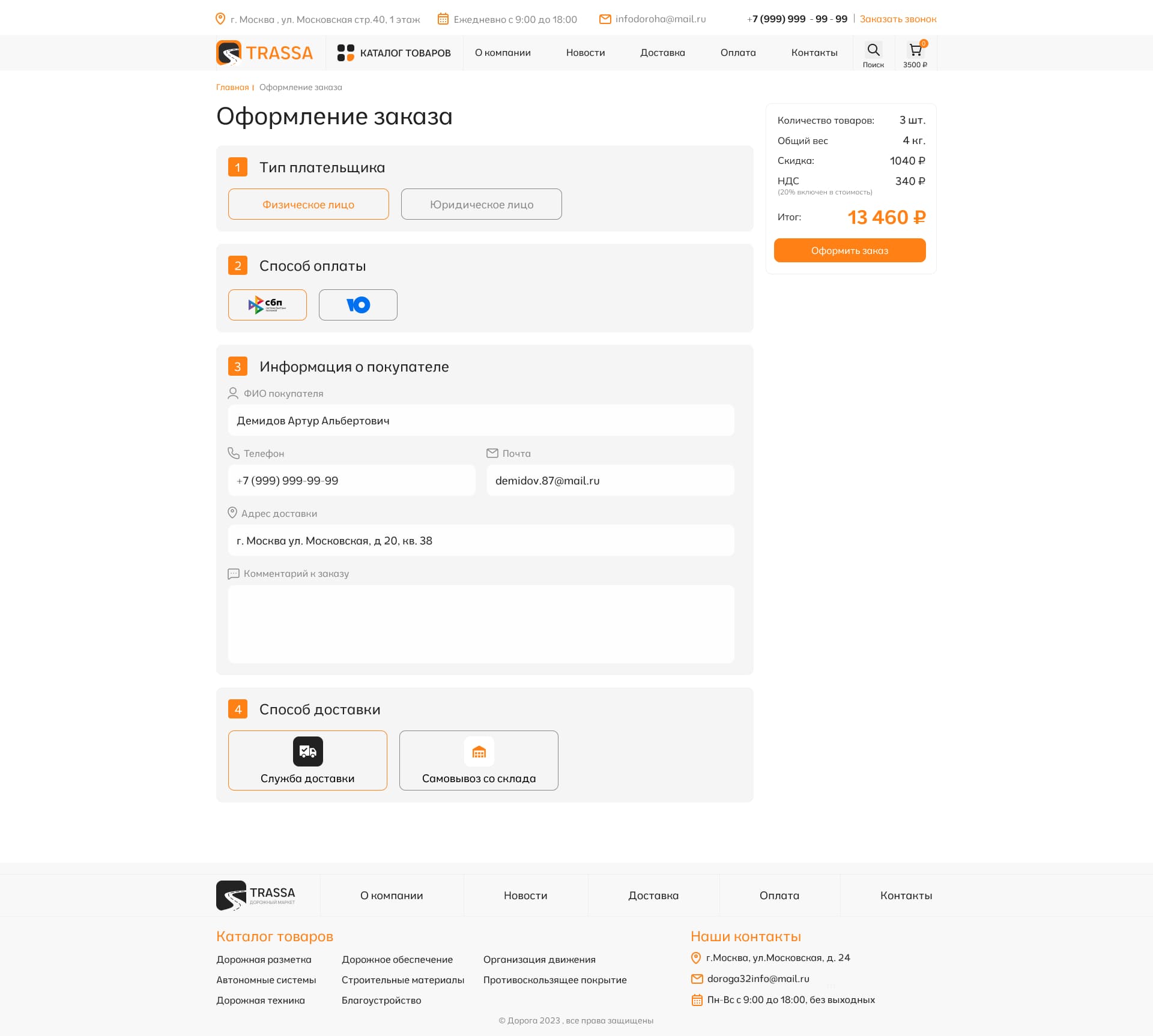The width and height of the screenshot is (1153, 1036).
Task: Click the Заказать звонок link
Action: click(x=898, y=19)
